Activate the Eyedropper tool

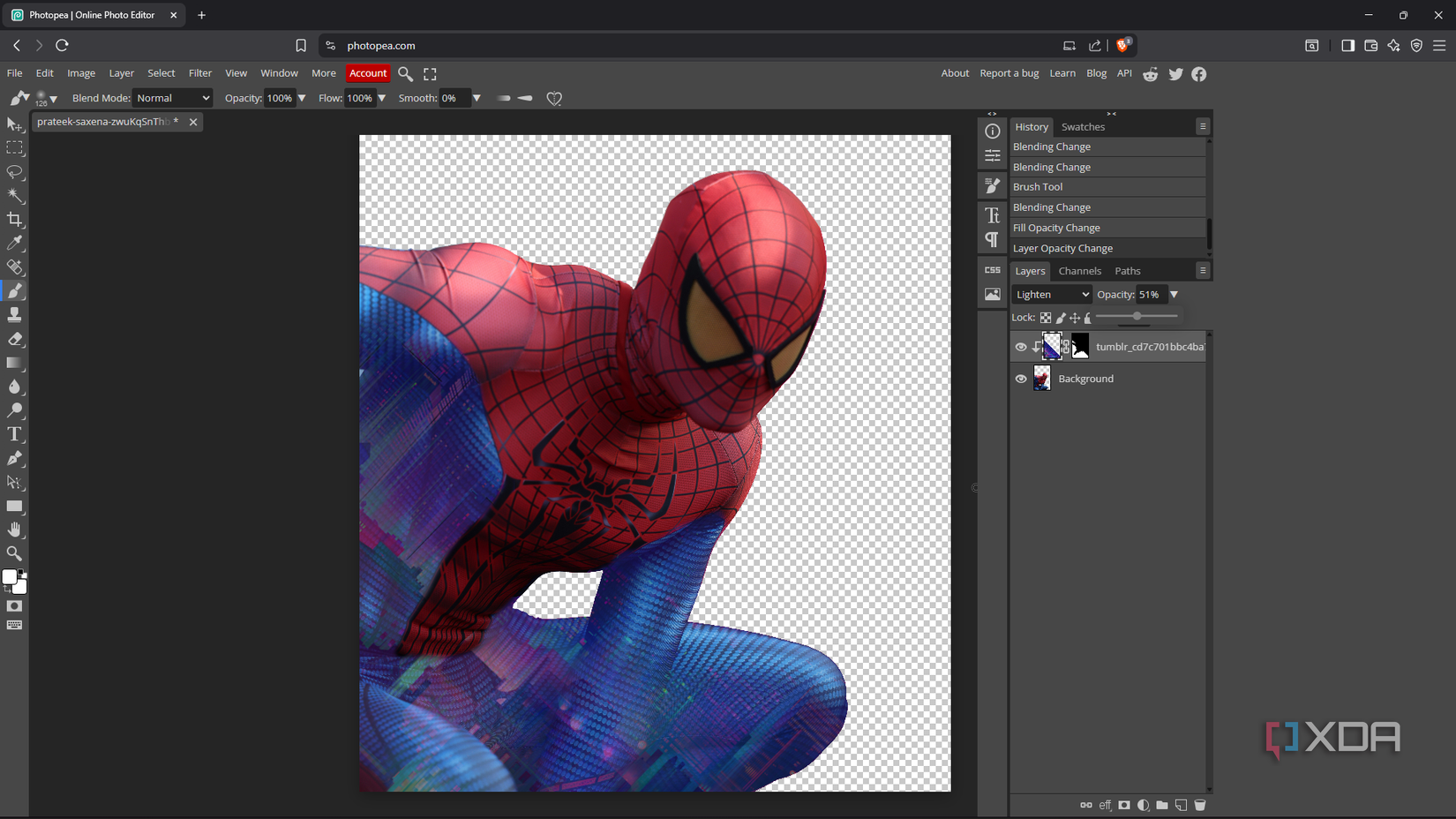pyautogui.click(x=15, y=244)
